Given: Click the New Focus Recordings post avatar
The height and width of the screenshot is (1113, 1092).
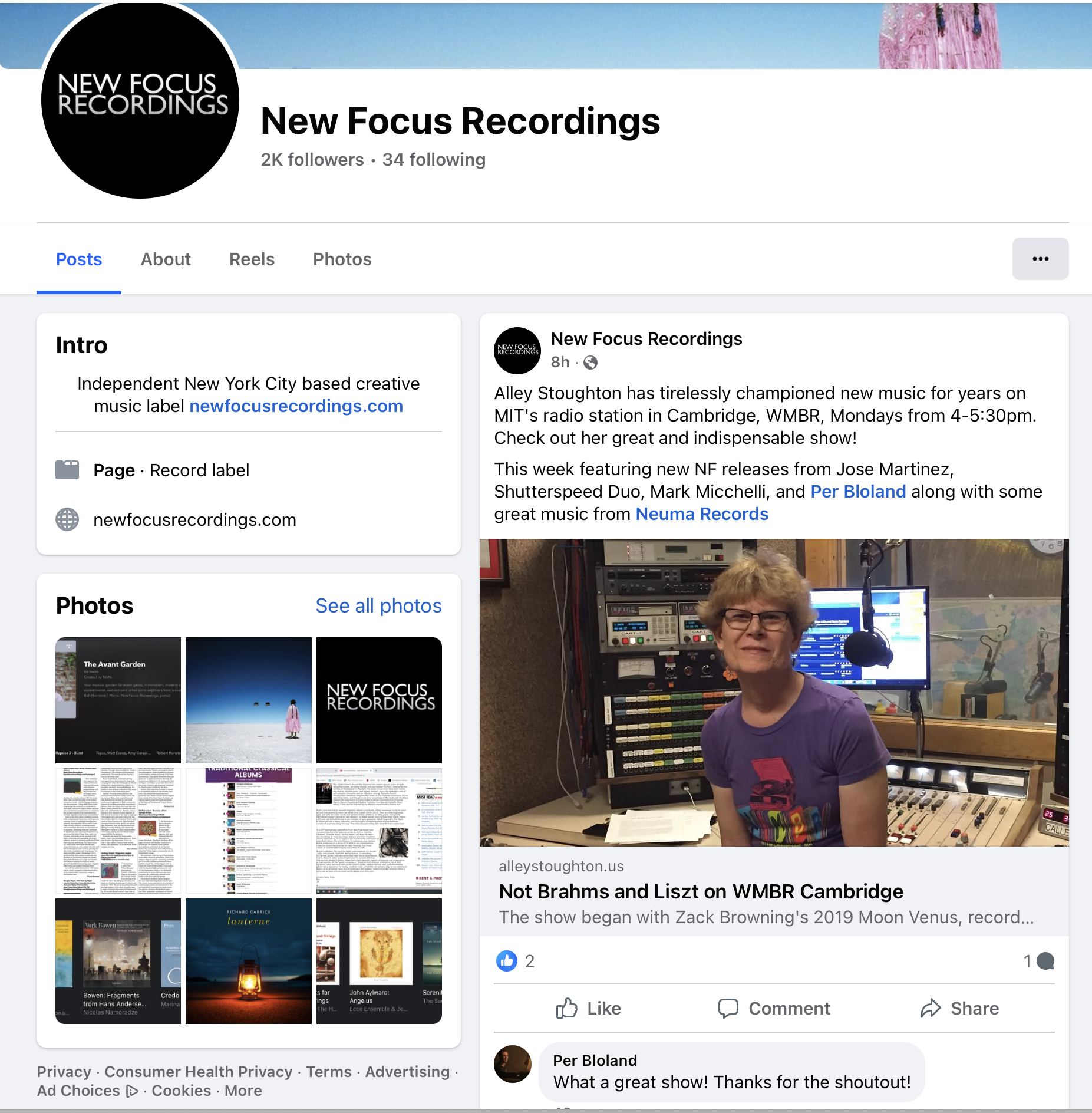Looking at the screenshot, I should (517, 351).
